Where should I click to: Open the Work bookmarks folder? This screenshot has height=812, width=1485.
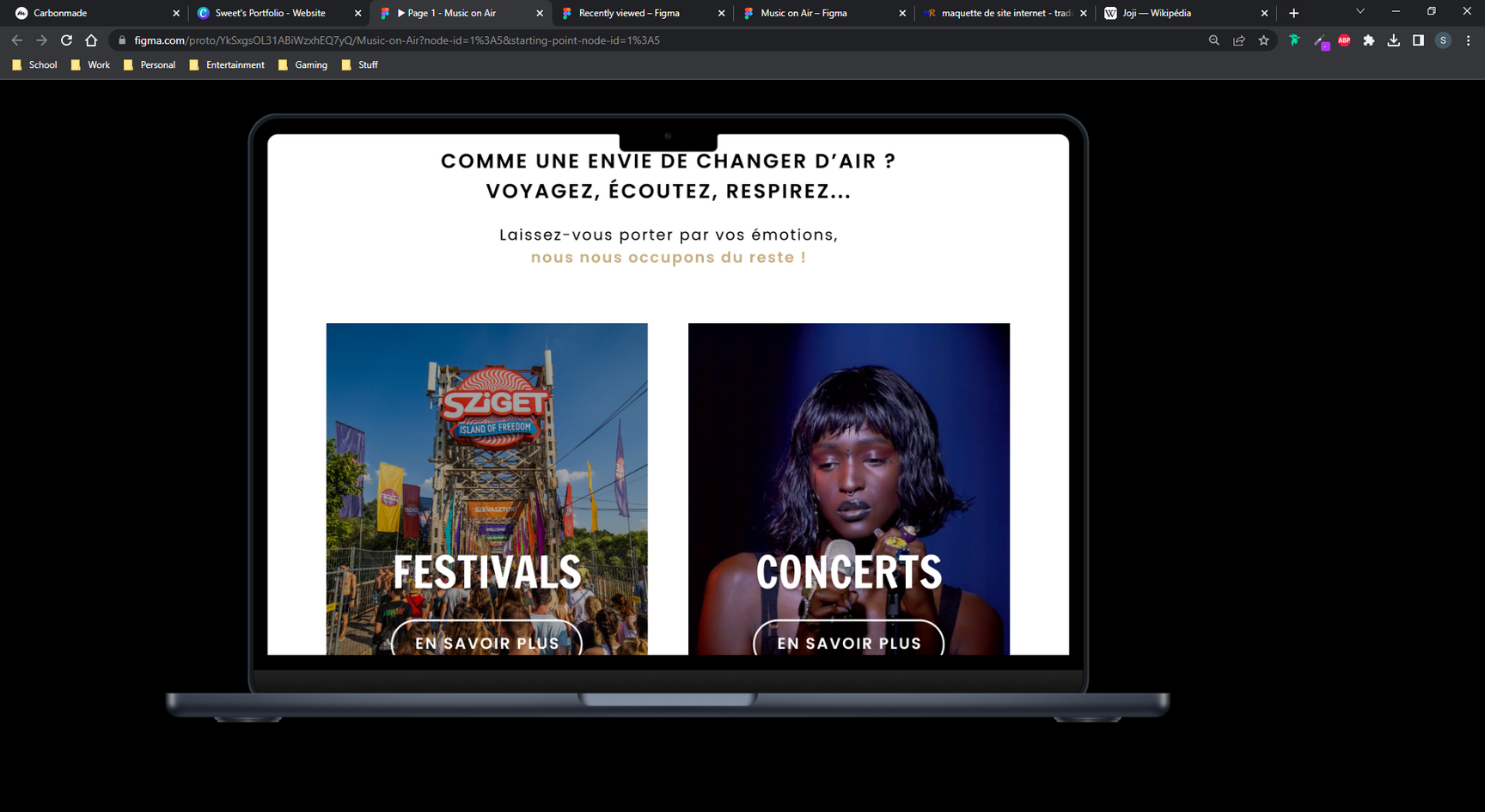click(x=90, y=64)
